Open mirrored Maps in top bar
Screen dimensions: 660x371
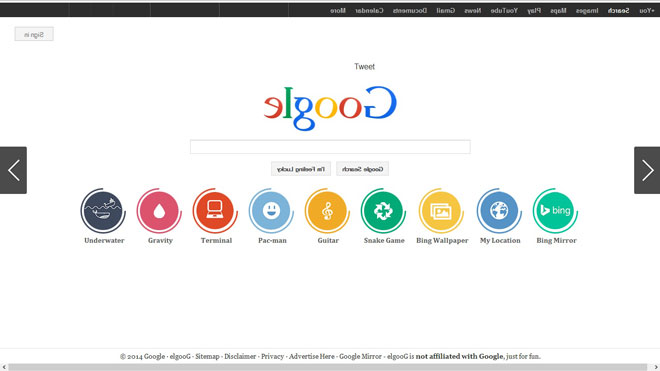pyautogui.click(x=559, y=11)
